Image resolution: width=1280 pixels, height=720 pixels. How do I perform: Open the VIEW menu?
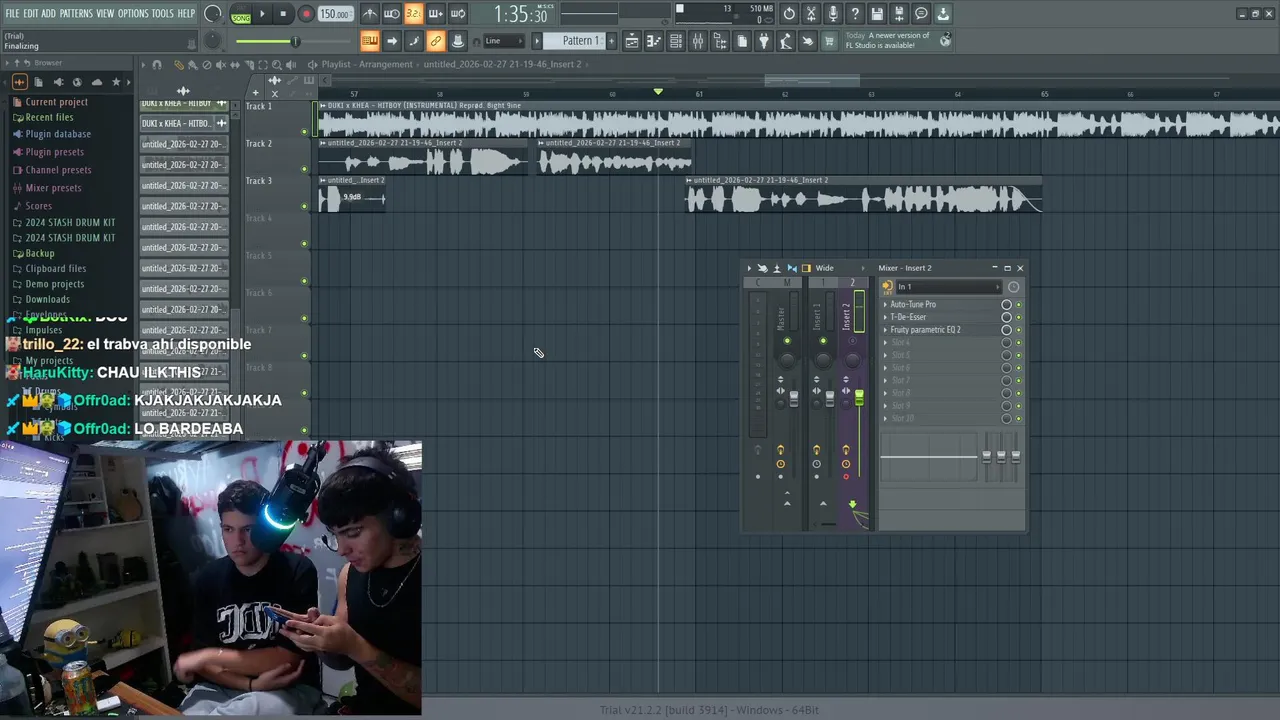tap(105, 13)
